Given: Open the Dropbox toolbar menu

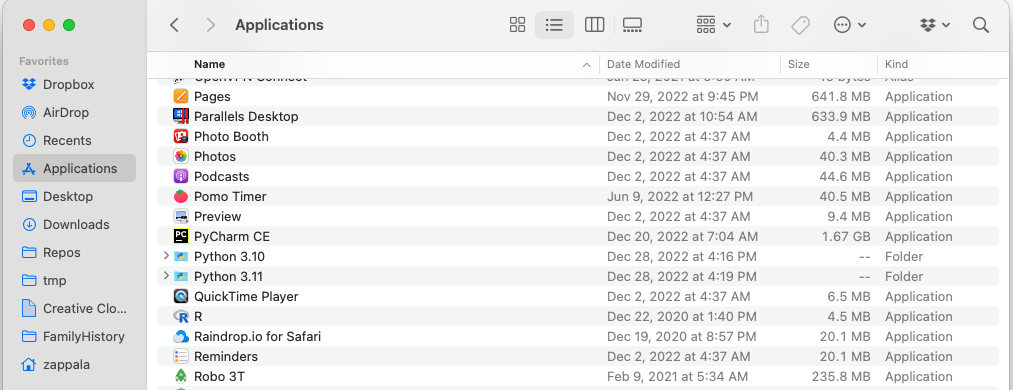Looking at the screenshot, I should (x=934, y=25).
